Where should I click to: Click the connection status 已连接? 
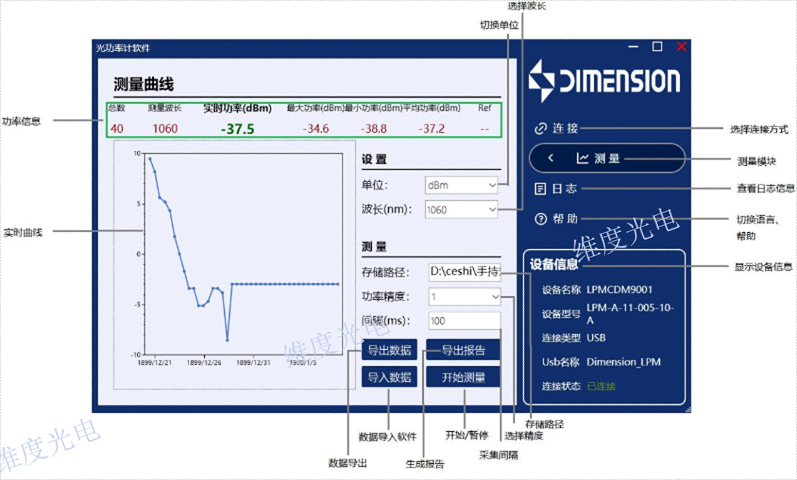[601, 386]
